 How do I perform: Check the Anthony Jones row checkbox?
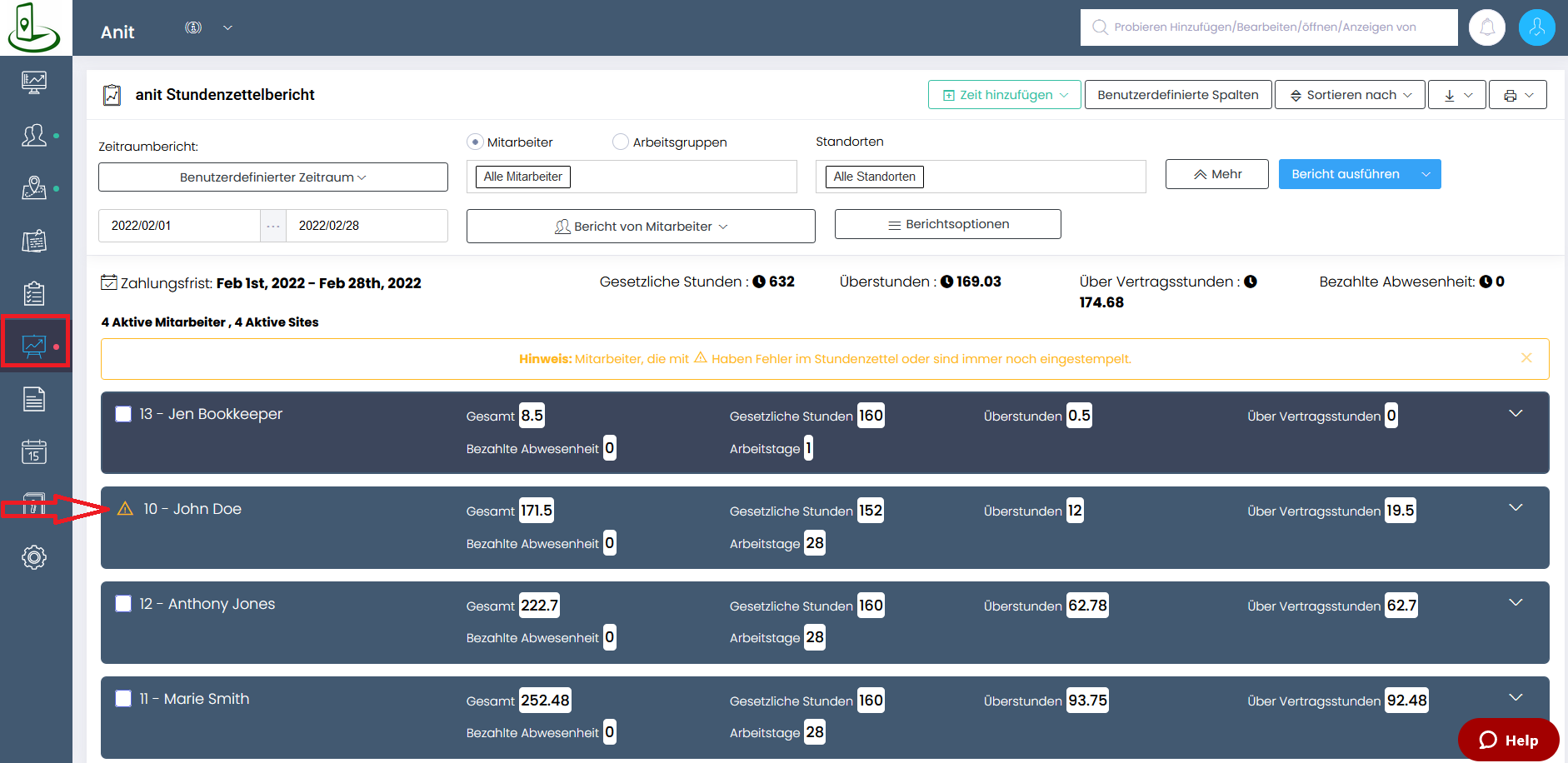[x=123, y=604]
